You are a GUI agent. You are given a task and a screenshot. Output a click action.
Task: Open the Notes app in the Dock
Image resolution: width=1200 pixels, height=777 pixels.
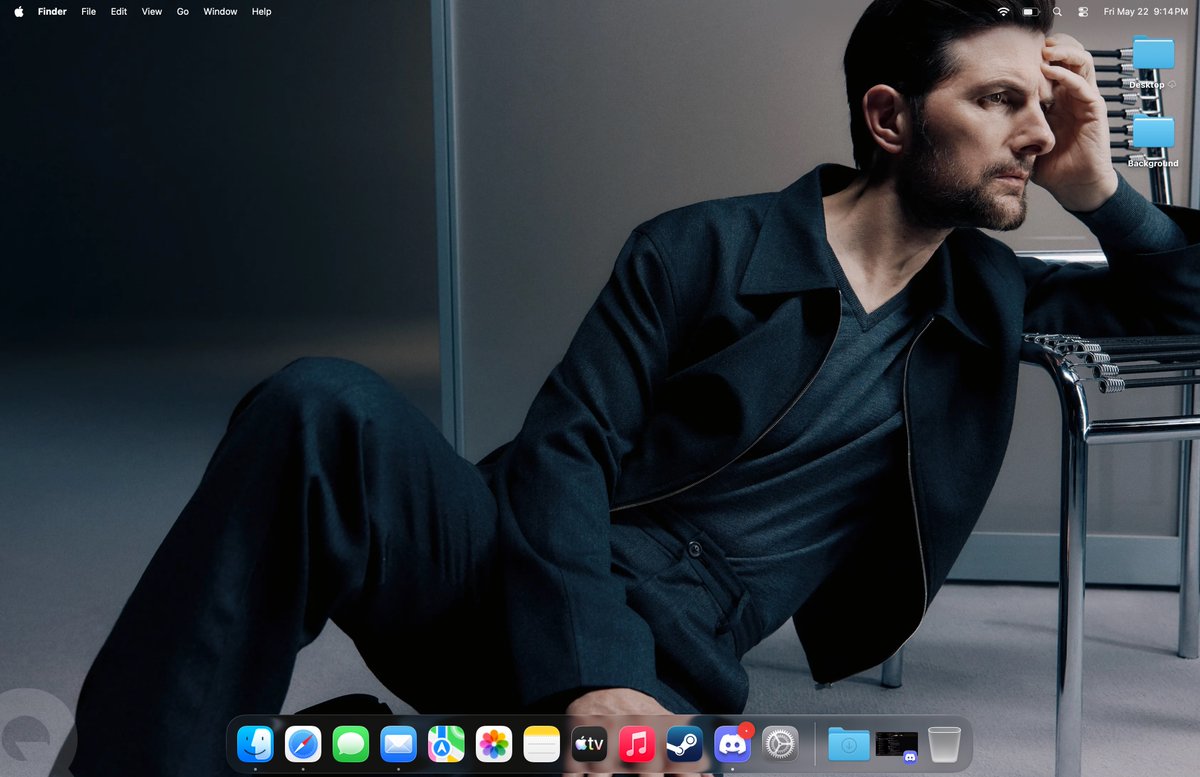542,744
